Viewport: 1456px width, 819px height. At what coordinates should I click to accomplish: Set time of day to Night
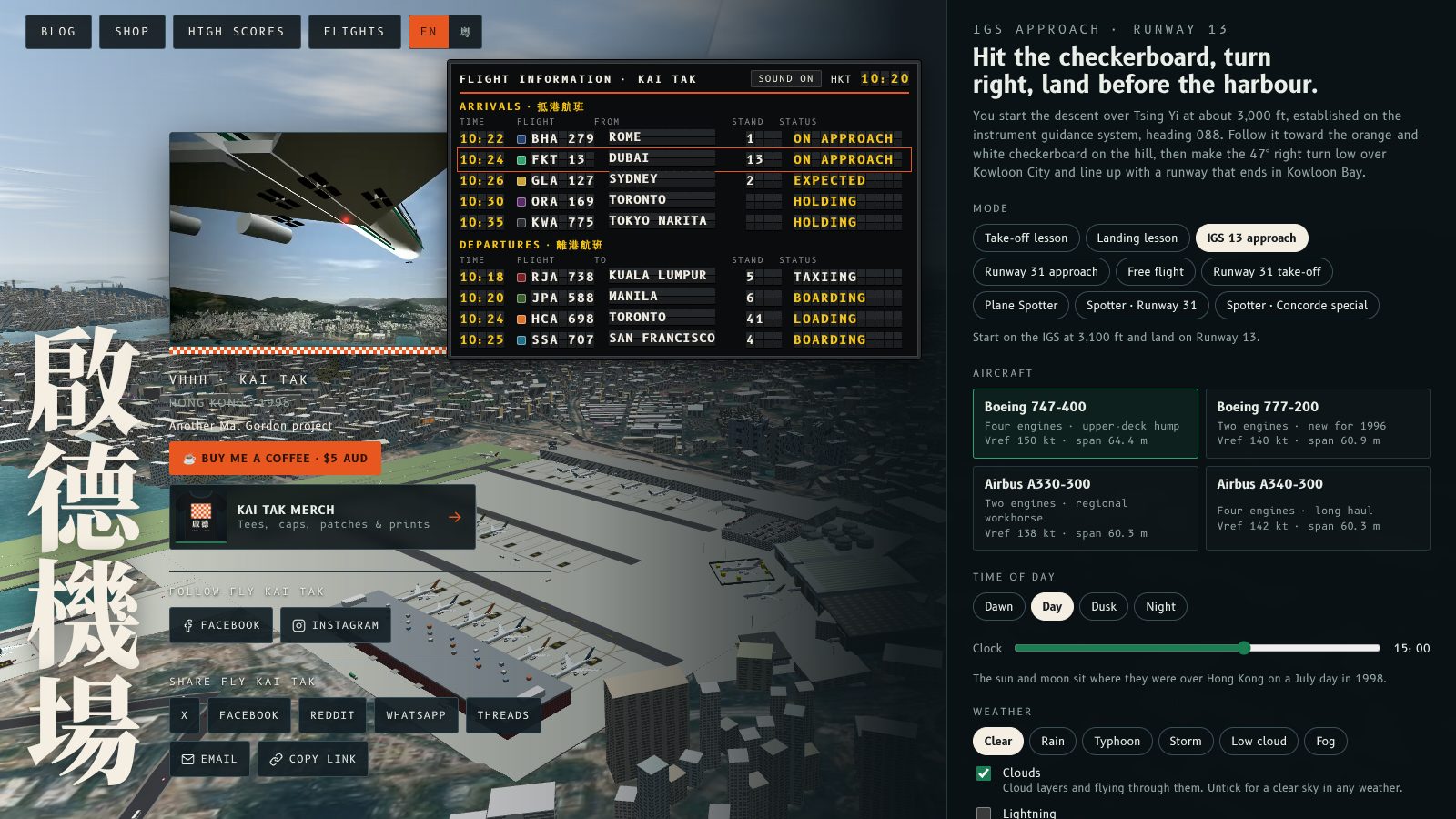(x=1160, y=607)
